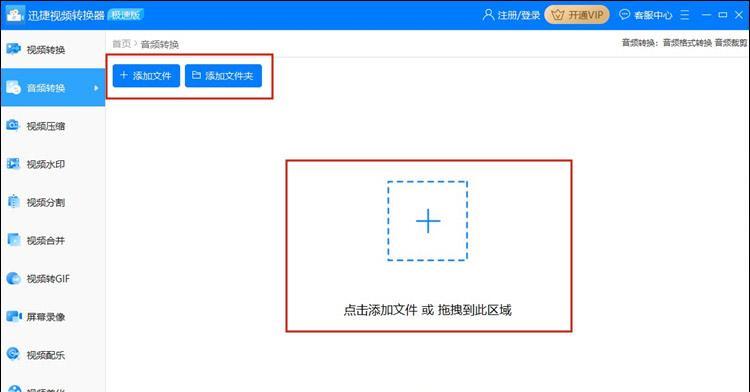Click the VIP crown icon
The width and height of the screenshot is (750, 392).
click(x=558, y=15)
